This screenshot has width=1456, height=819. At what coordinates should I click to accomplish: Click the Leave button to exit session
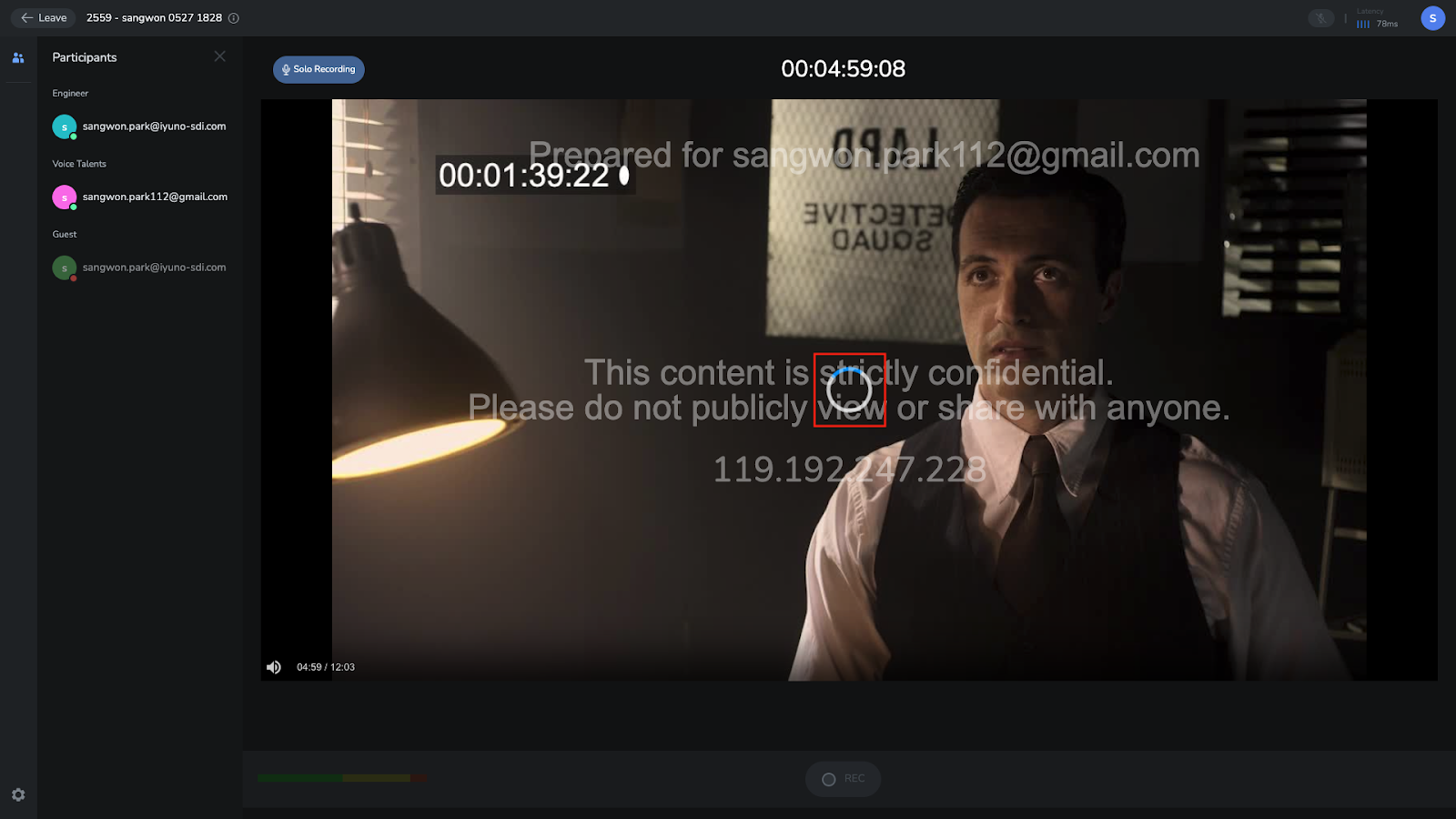tap(44, 18)
